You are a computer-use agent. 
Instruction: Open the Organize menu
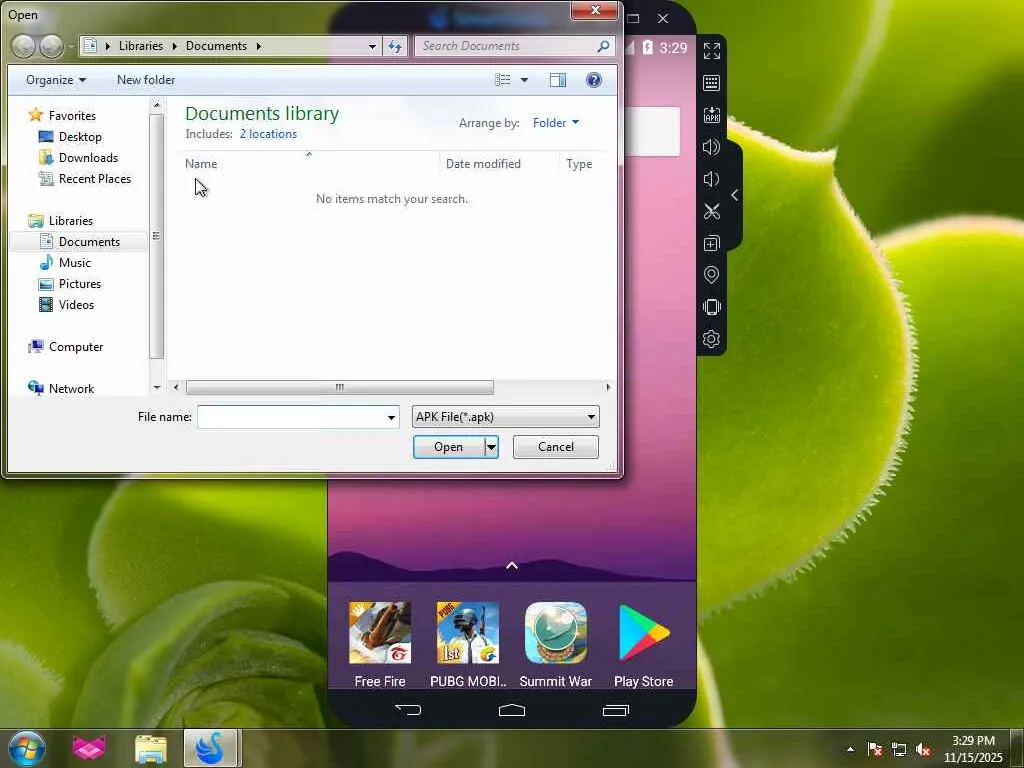click(56, 80)
